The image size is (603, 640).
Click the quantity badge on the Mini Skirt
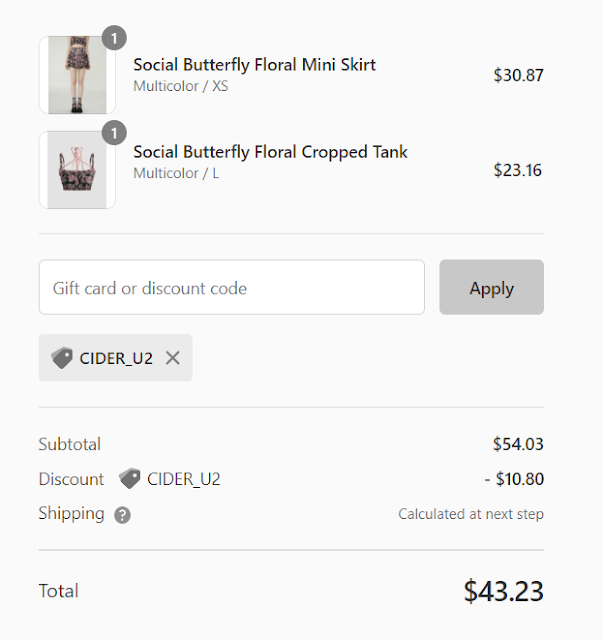click(114, 38)
